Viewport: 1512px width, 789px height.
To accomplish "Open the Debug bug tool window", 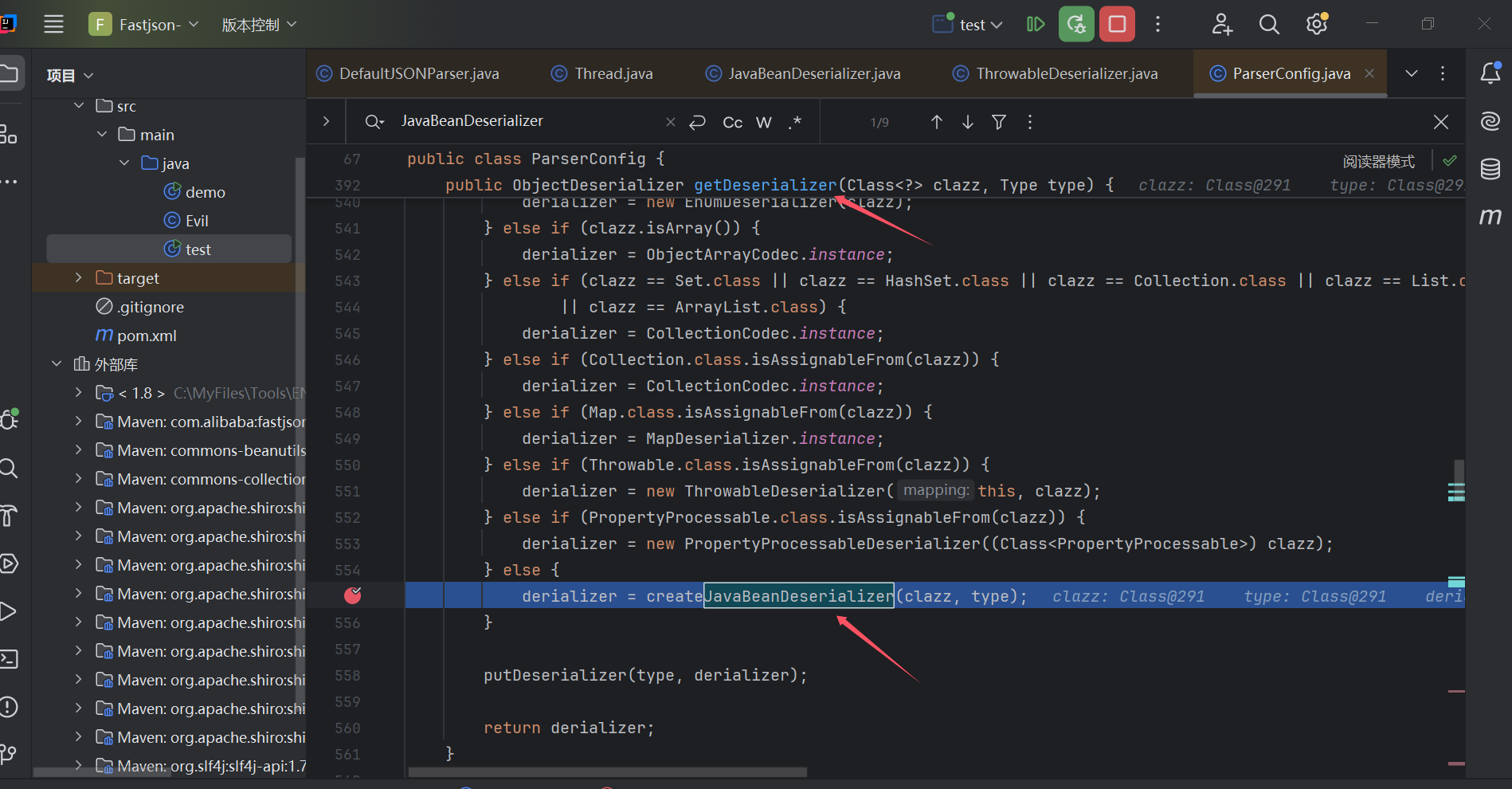I will (x=10, y=419).
